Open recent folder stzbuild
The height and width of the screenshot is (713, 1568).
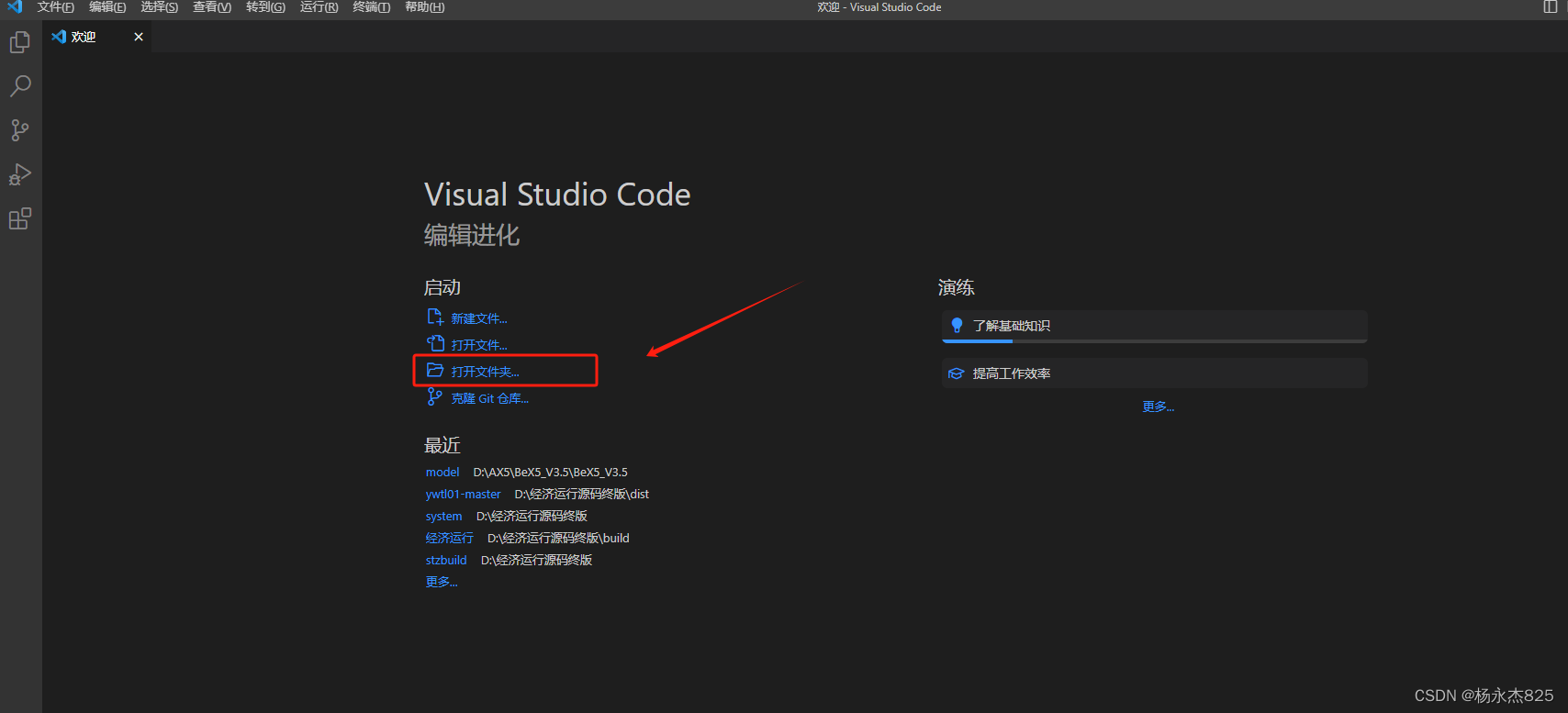(x=446, y=560)
